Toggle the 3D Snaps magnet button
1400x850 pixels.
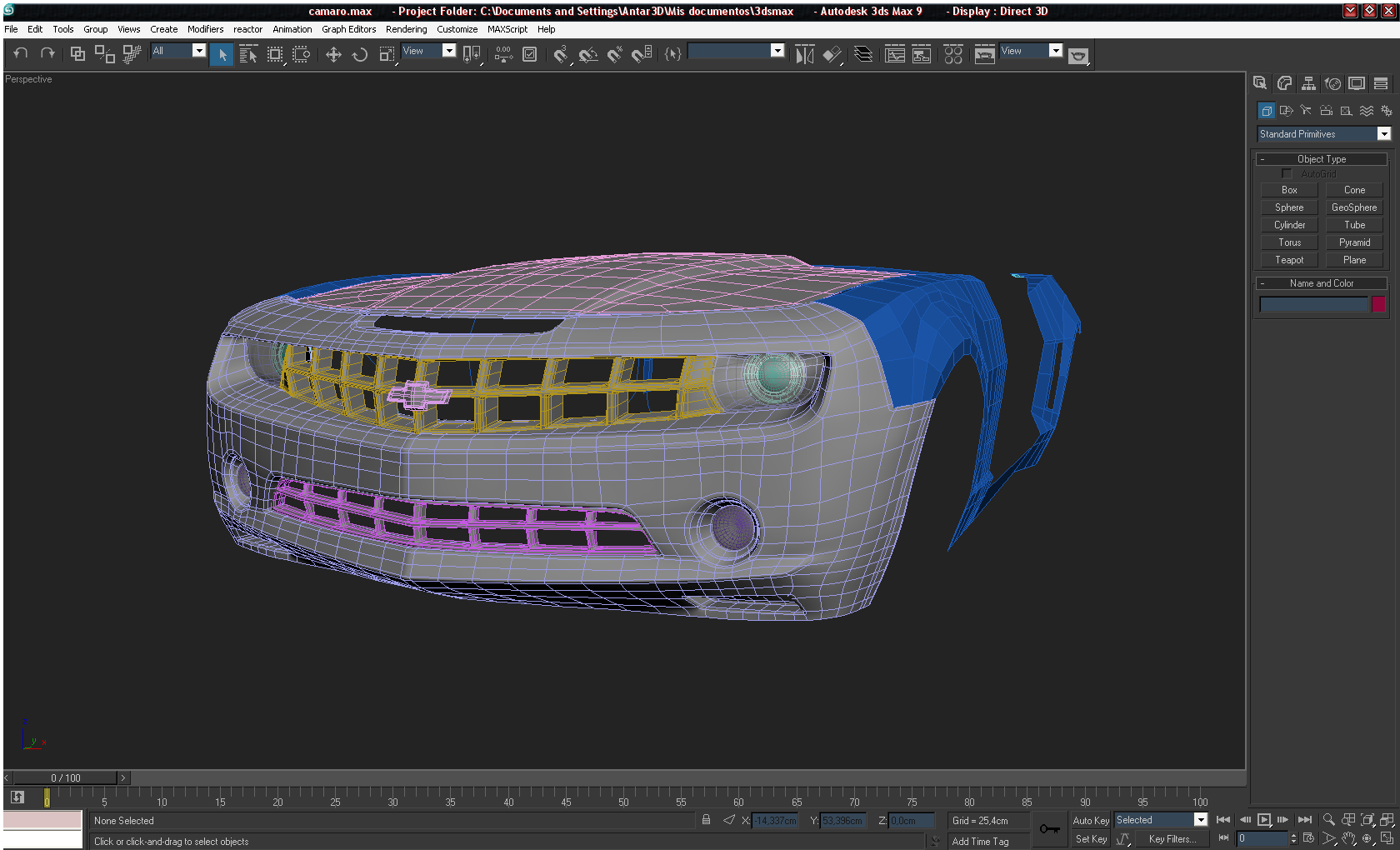tap(561, 54)
